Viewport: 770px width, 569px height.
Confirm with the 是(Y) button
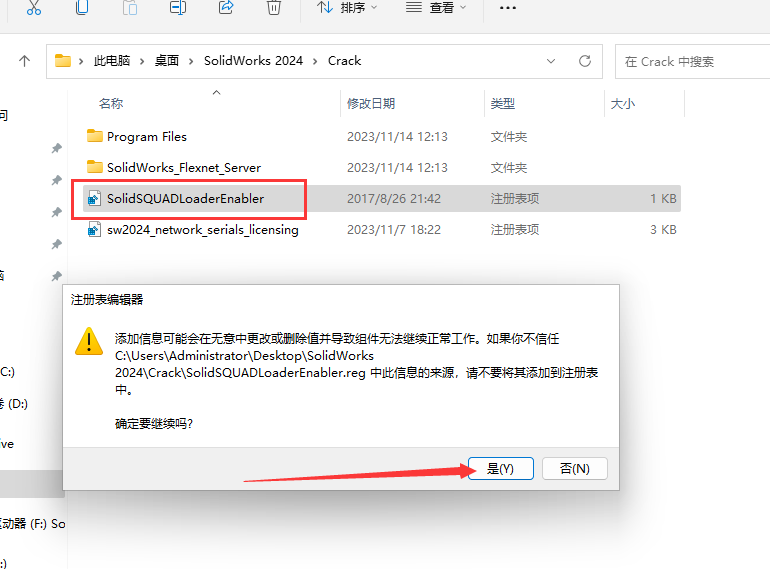pyautogui.click(x=499, y=468)
